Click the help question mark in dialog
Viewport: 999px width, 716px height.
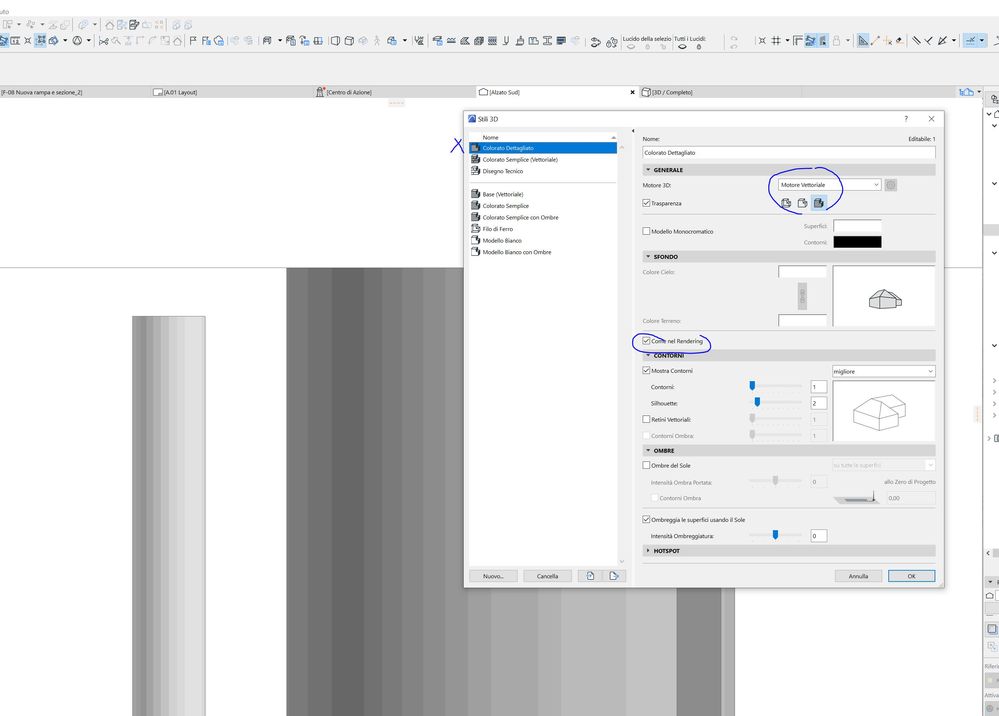point(906,118)
